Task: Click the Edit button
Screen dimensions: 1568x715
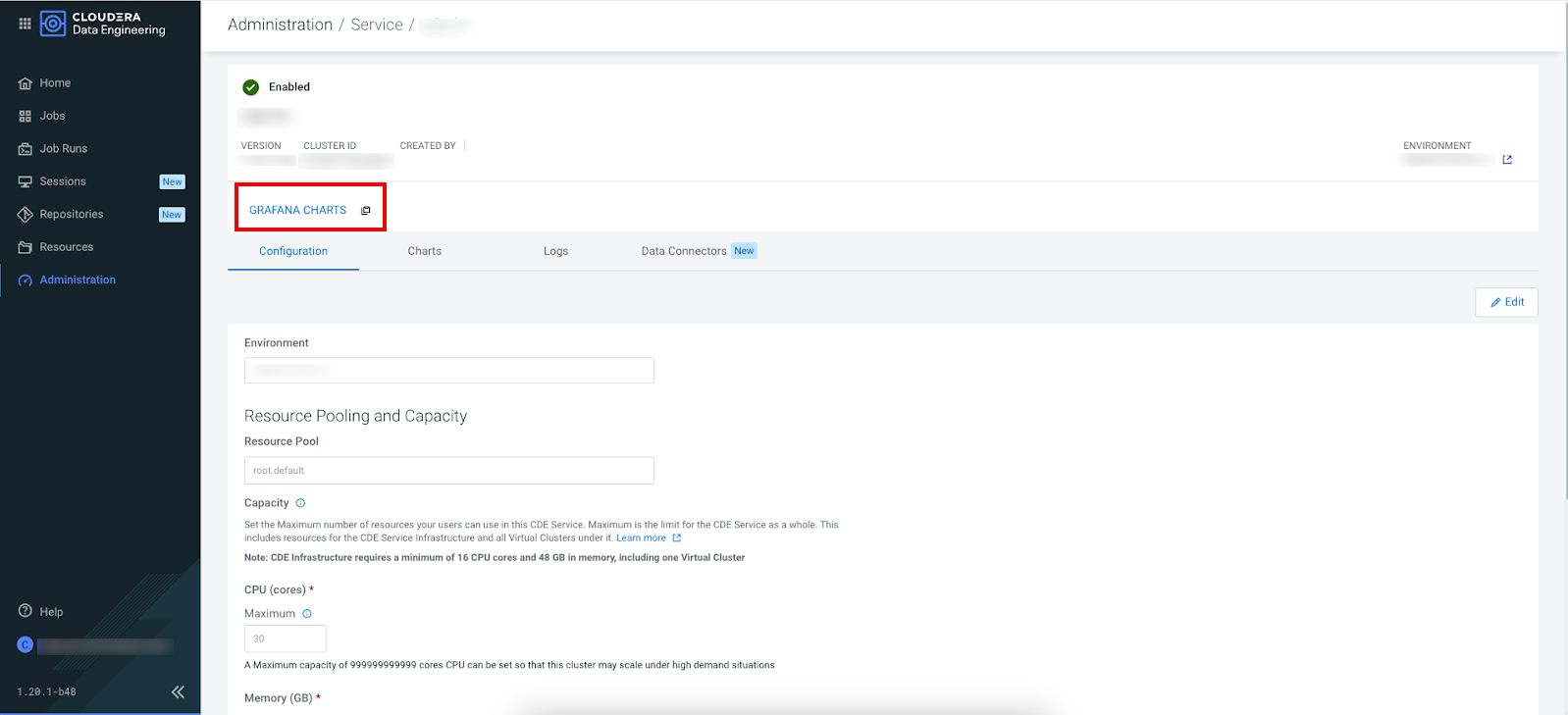Action: pos(1506,302)
